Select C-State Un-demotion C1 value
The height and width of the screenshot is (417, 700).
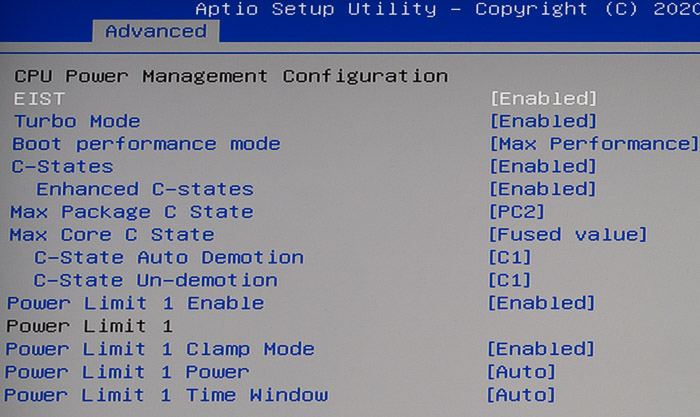point(510,280)
